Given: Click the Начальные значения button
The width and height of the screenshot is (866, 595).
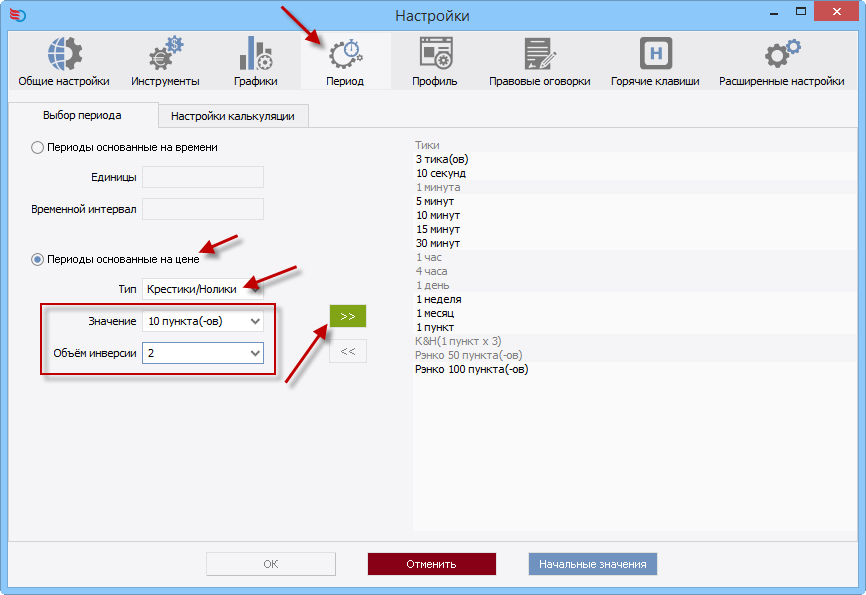Looking at the screenshot, I should (x=592, y=564).
